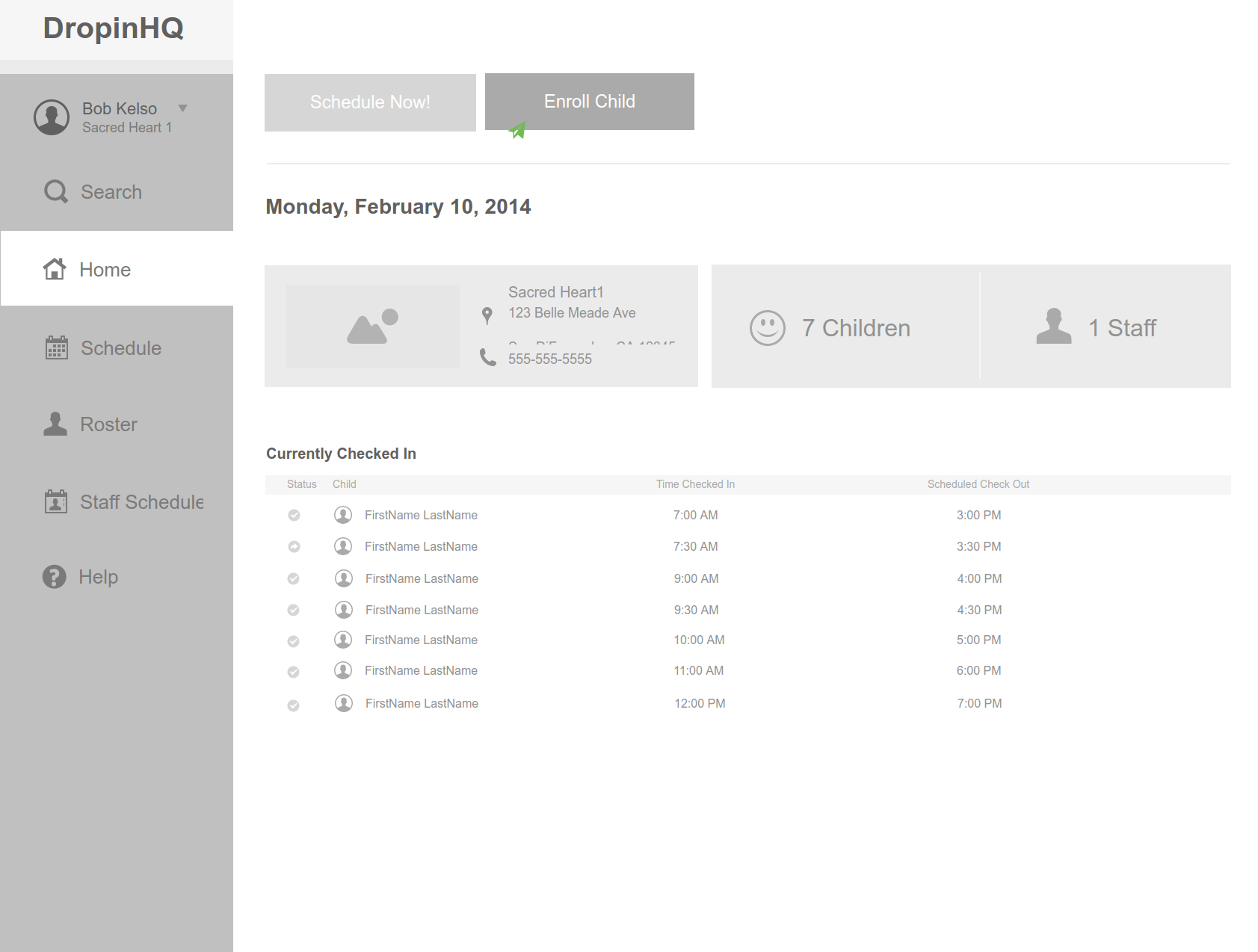Select the Home menu item
The image size is (1258, 952).
point(117,268)
